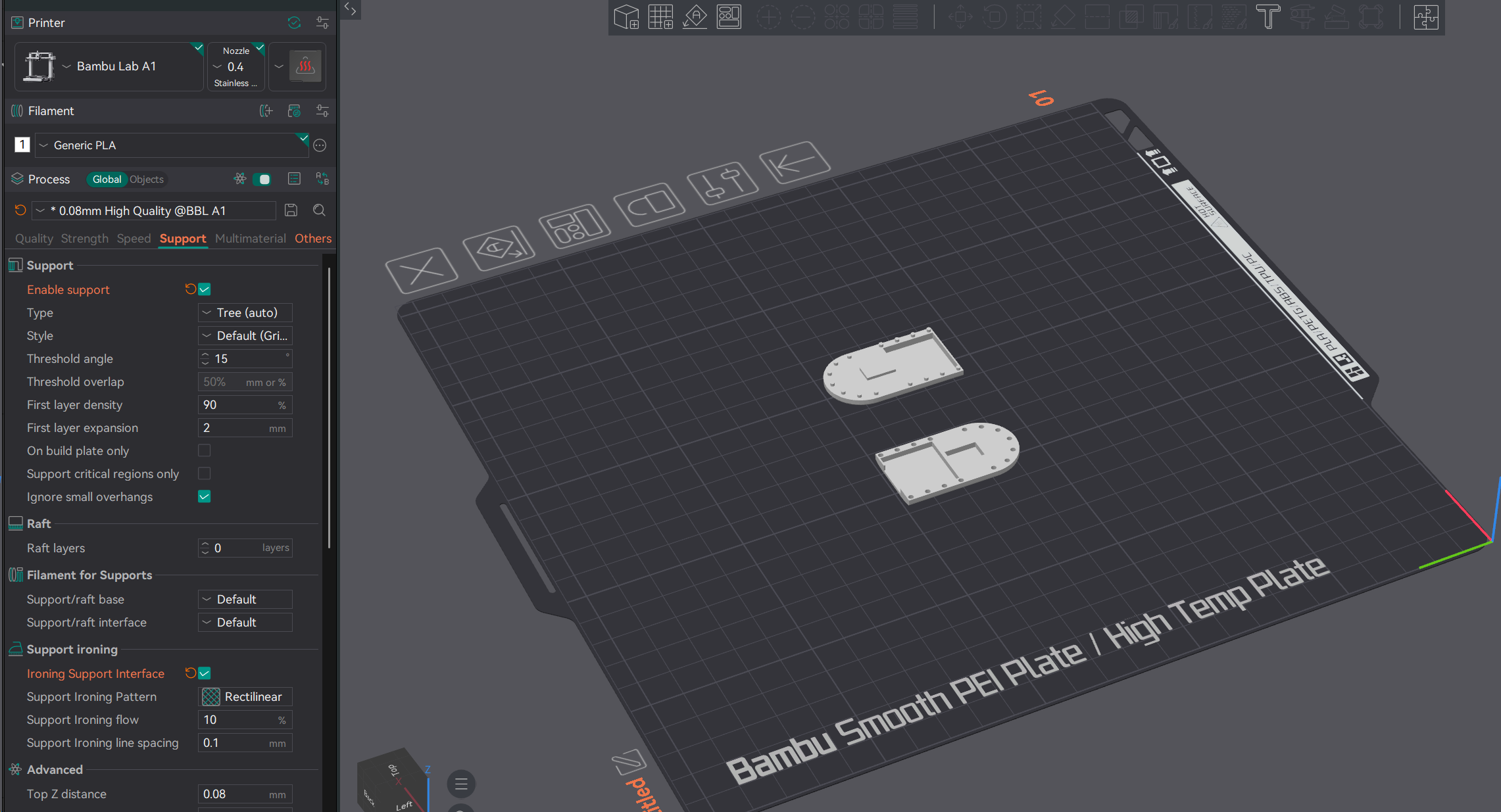This screenshot has height=812, width=1501.
Task: Switch to the Strength tab
Action: [x=85, y=238]
